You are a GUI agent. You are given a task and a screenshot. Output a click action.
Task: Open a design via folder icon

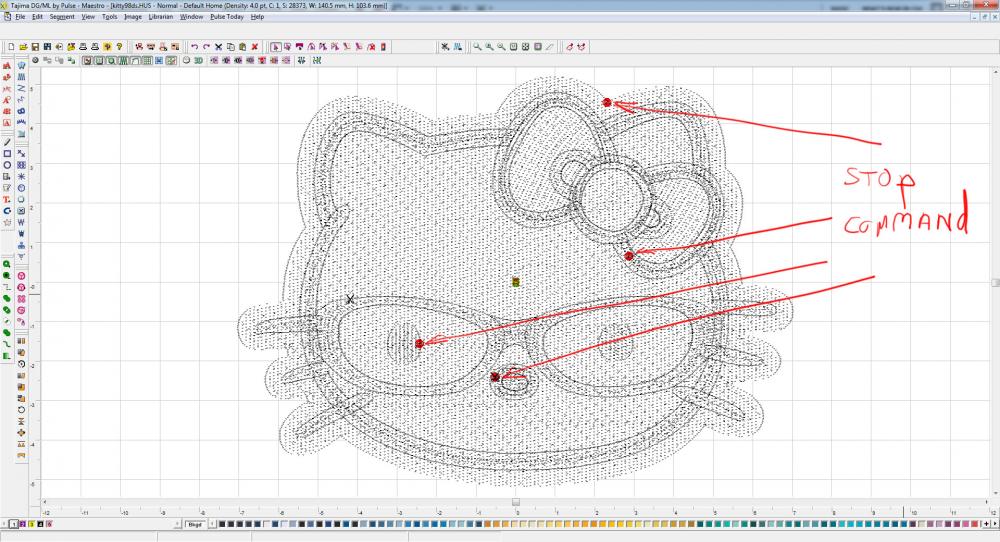point(23,47)
